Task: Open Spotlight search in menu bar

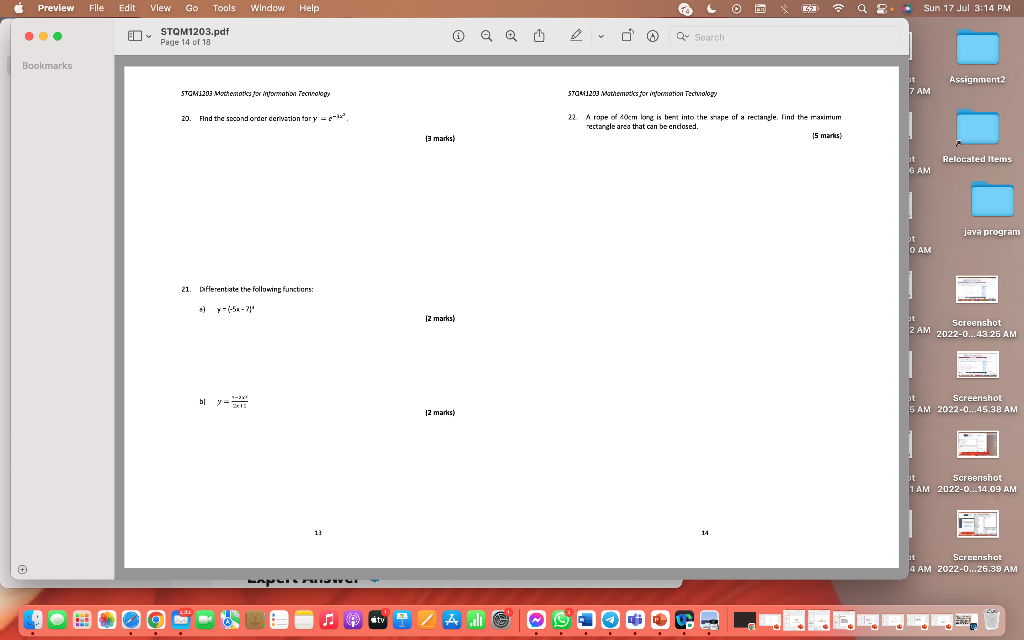Action: tap(862, 8)
